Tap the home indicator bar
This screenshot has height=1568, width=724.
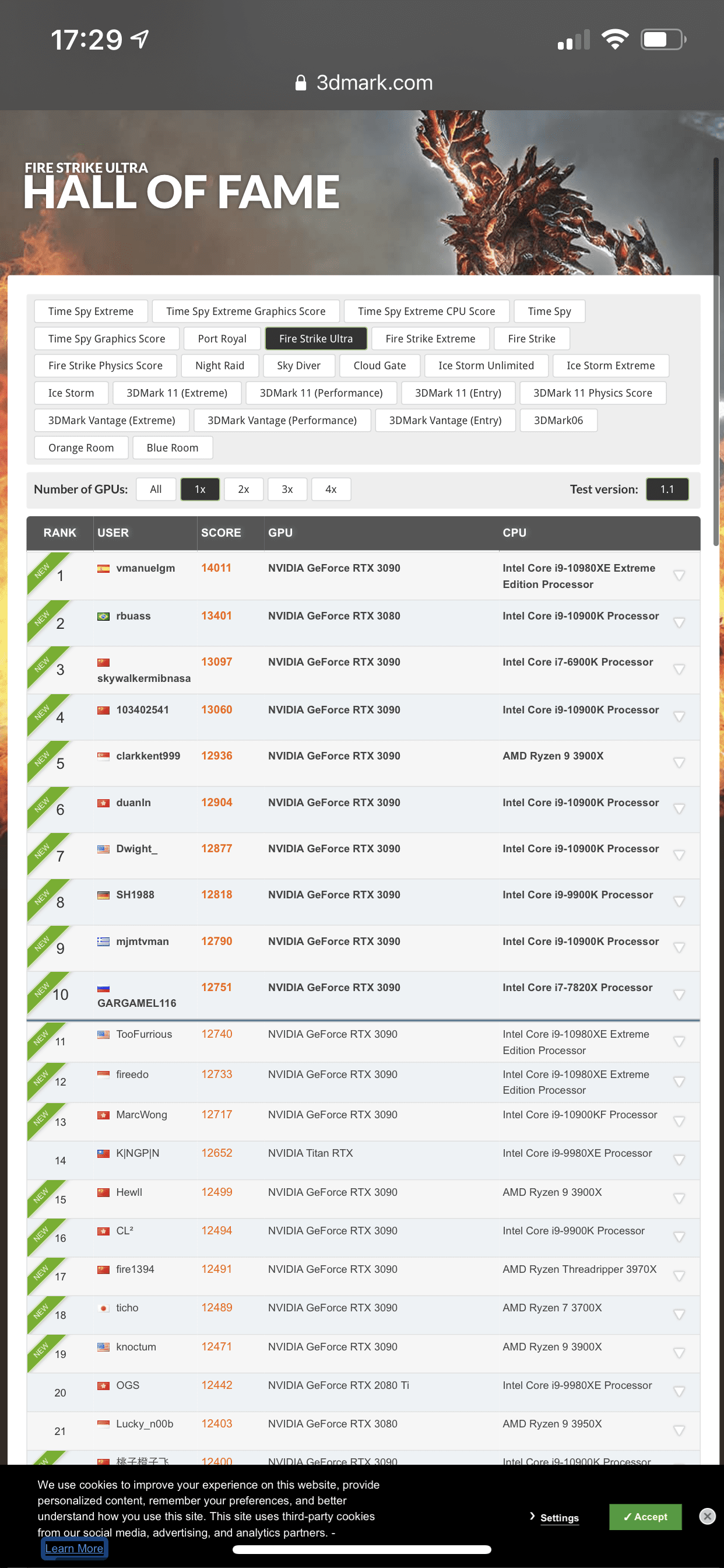[361, 1550]
